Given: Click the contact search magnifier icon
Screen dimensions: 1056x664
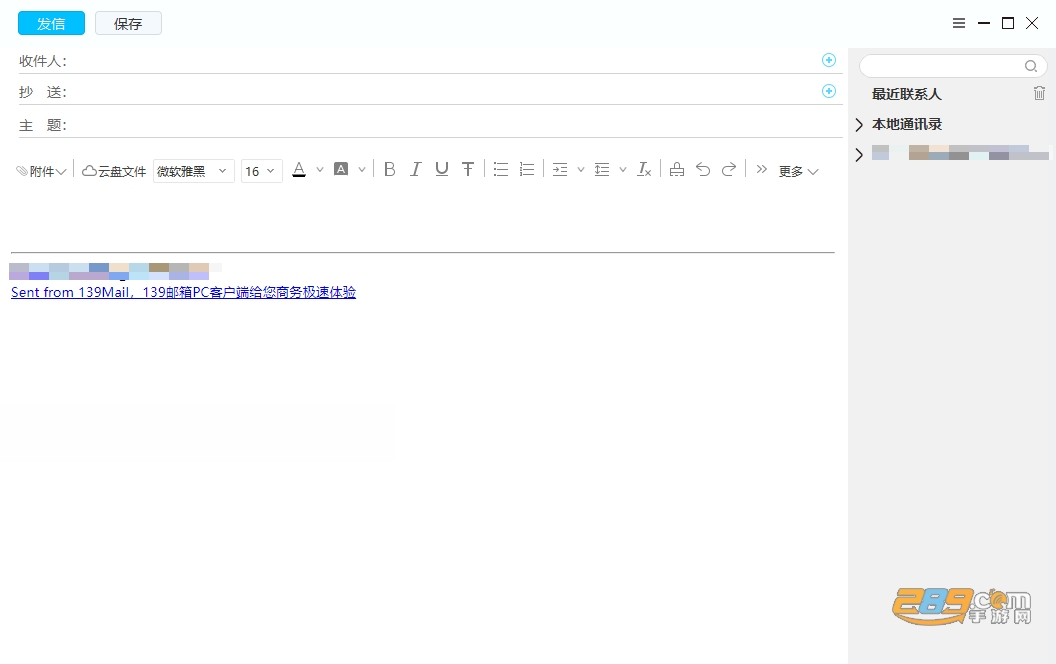Looking at the screenshot, I should (x=1030, y=66).
